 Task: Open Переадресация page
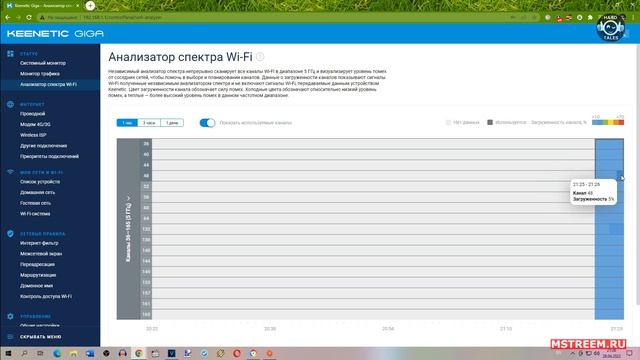point(38,264)
